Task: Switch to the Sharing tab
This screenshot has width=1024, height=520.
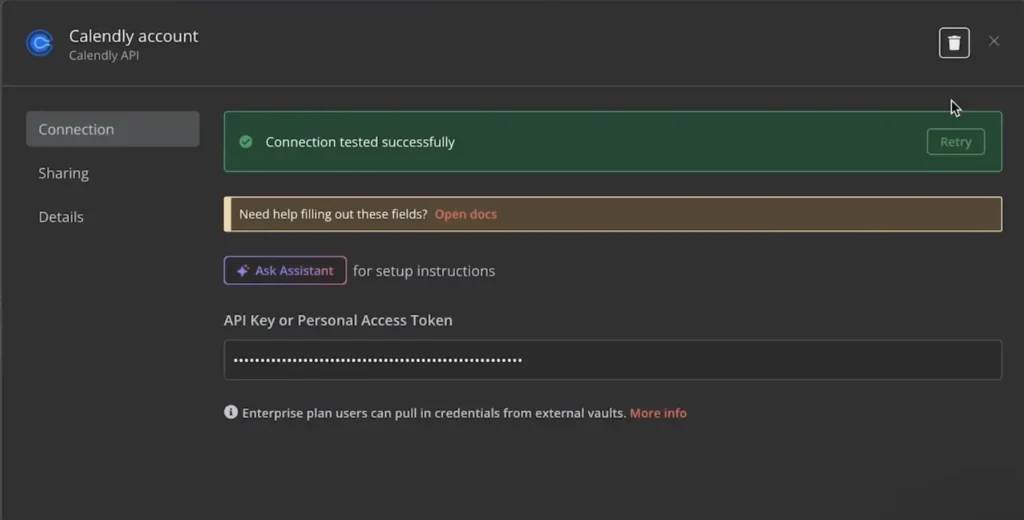Action: point(63,173)
